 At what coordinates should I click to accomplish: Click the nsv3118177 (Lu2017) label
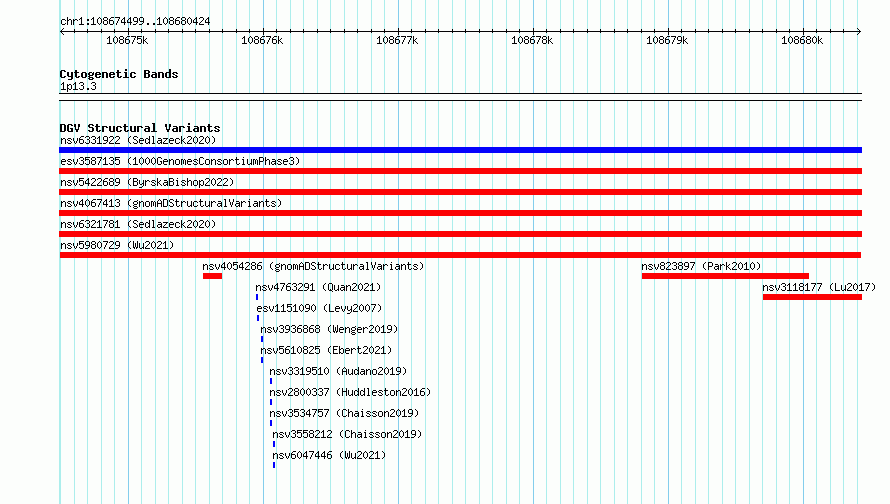[x=819, y=287]
